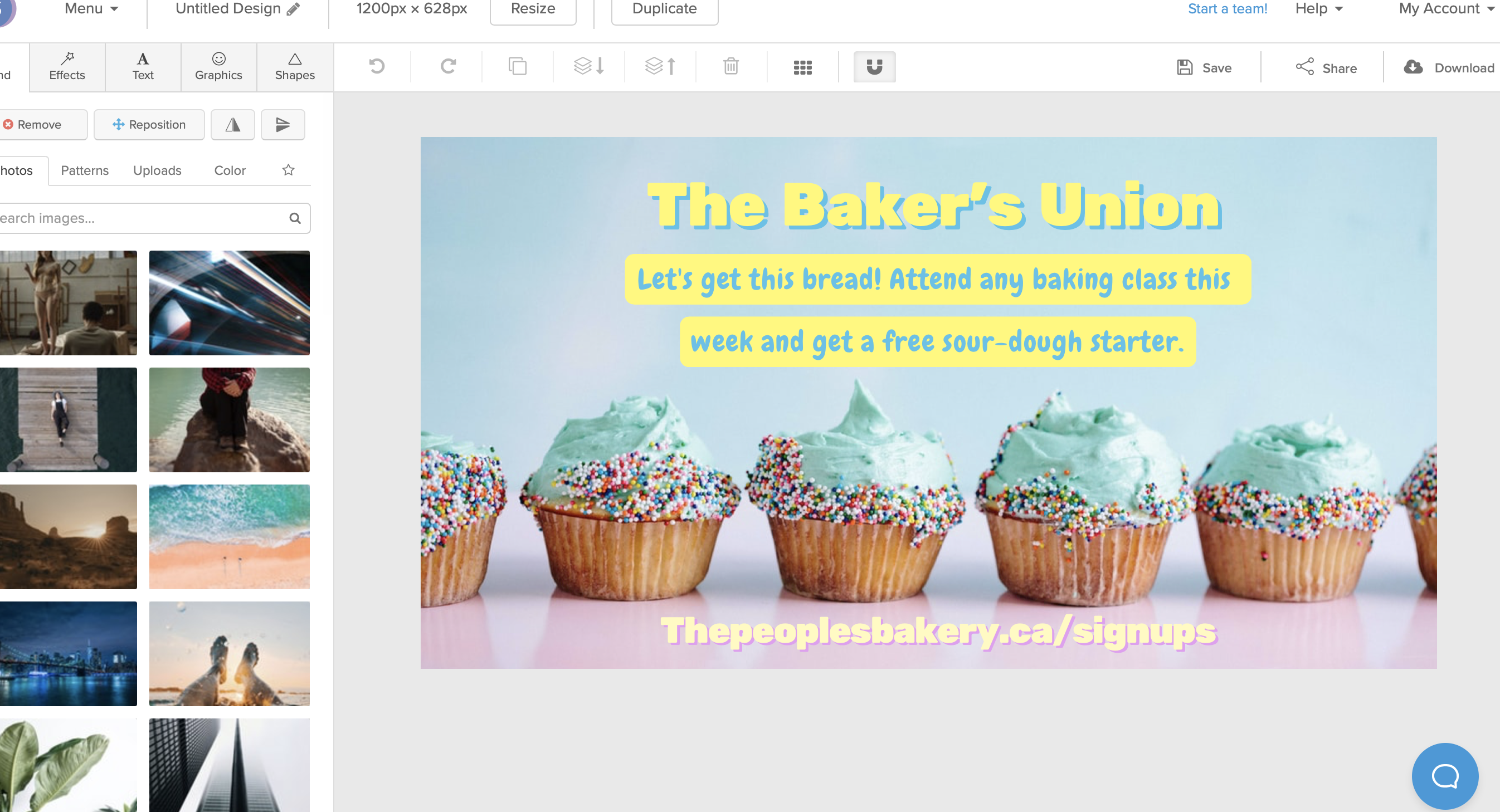Click the Delete element icon
The height and width of the screenshot is (812, 1500).
pos(730,67)
